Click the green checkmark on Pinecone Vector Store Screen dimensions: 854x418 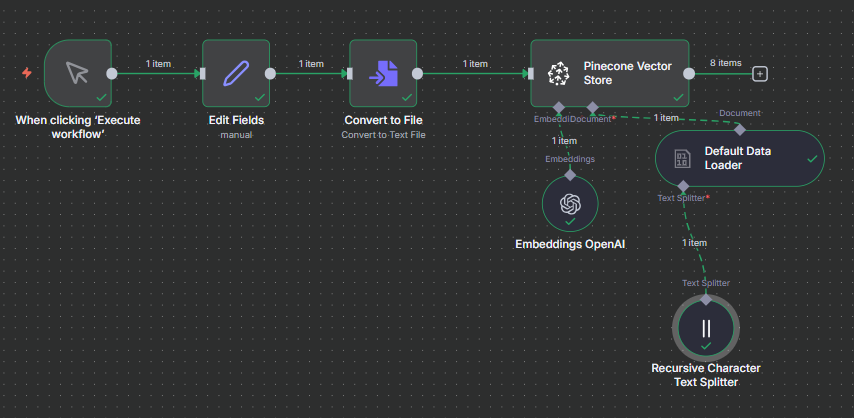point(678,98)
